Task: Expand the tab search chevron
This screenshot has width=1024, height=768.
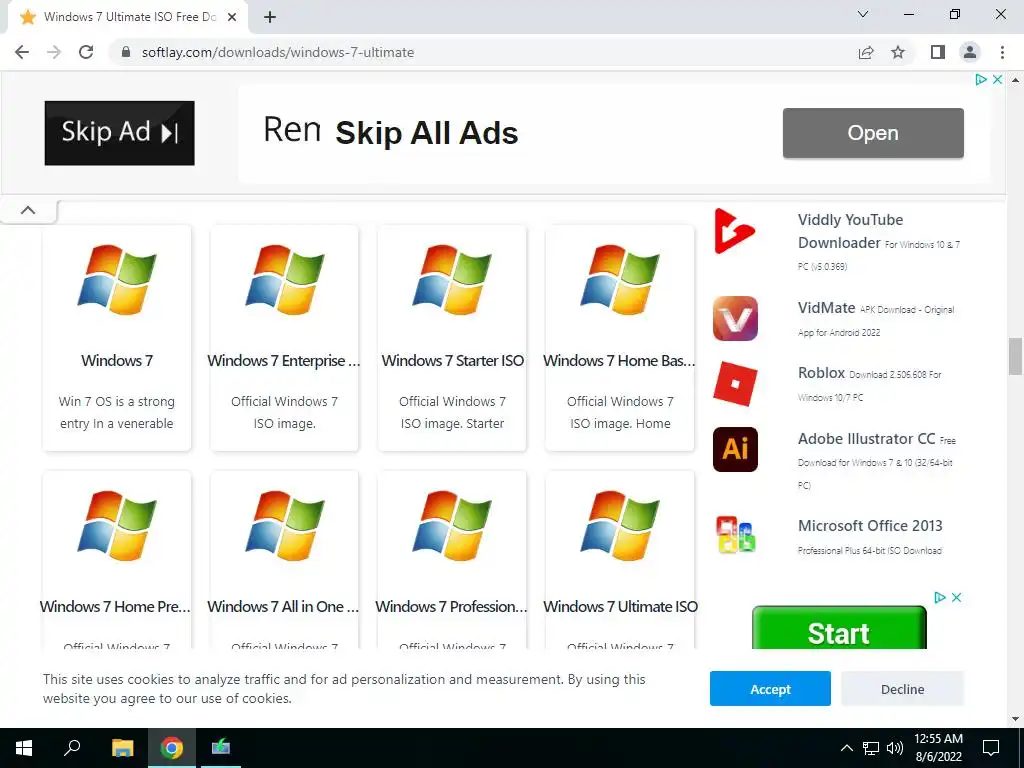Action: 863,14
